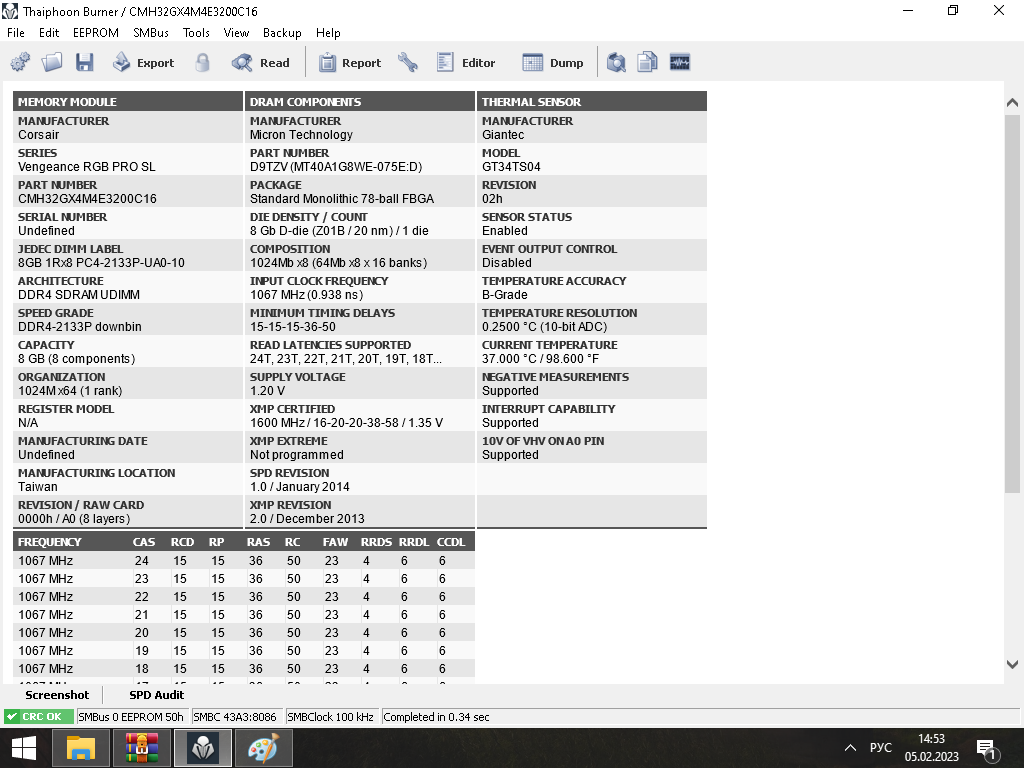This screenshot has height=768, width=1024.
Task: Click the copy documents toolbar icon
Action: 647,62
